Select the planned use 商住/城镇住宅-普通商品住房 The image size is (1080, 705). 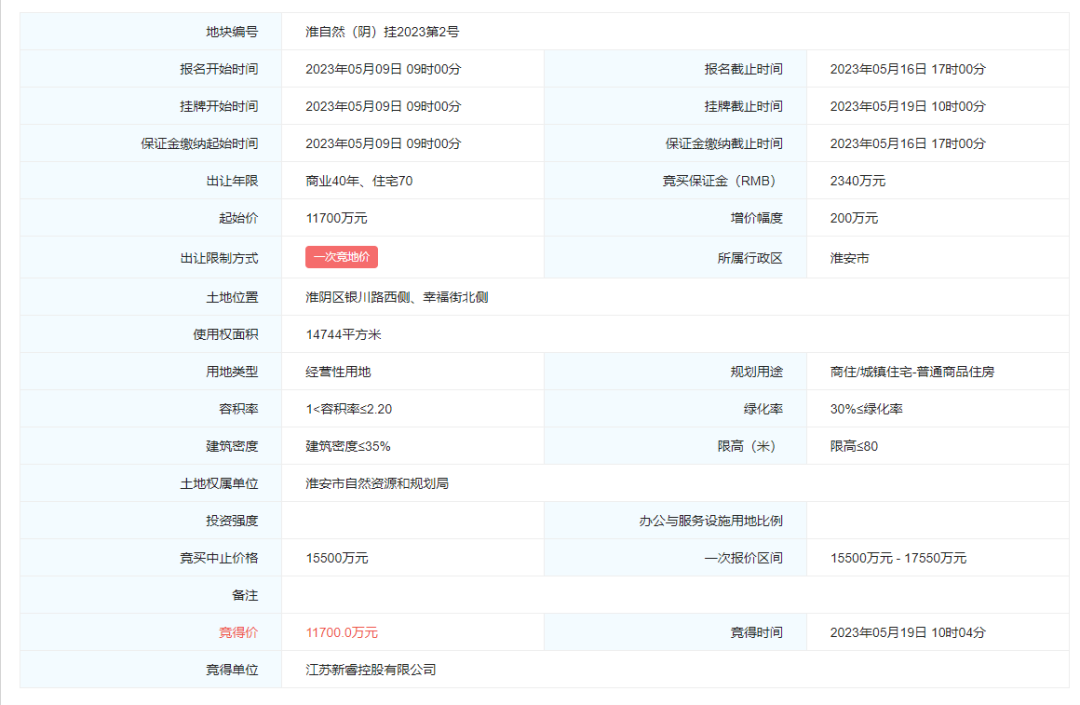(x=912, y=371)
